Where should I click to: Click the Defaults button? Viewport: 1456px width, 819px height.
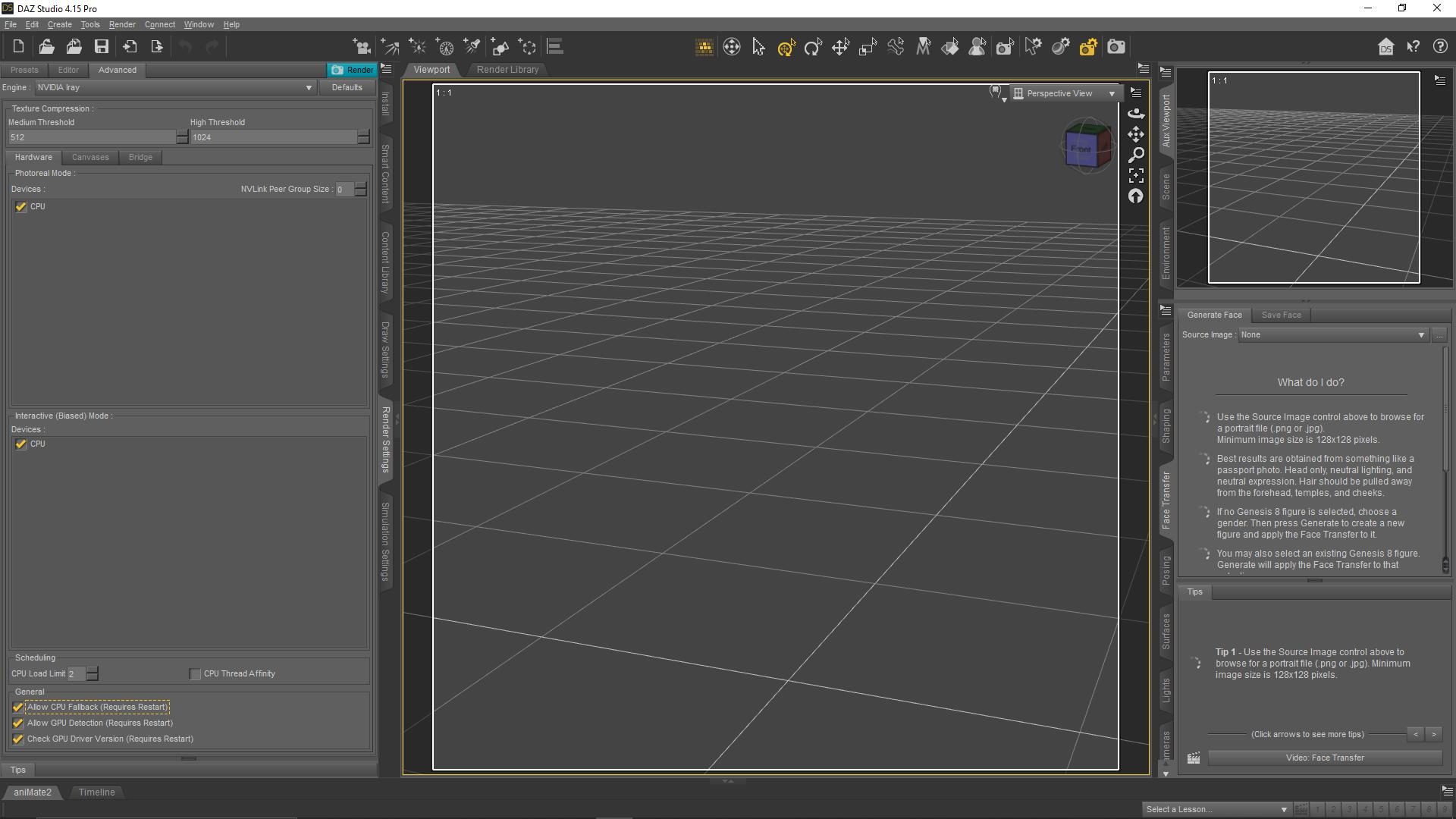pyautogui.click(x=347, y=87)
